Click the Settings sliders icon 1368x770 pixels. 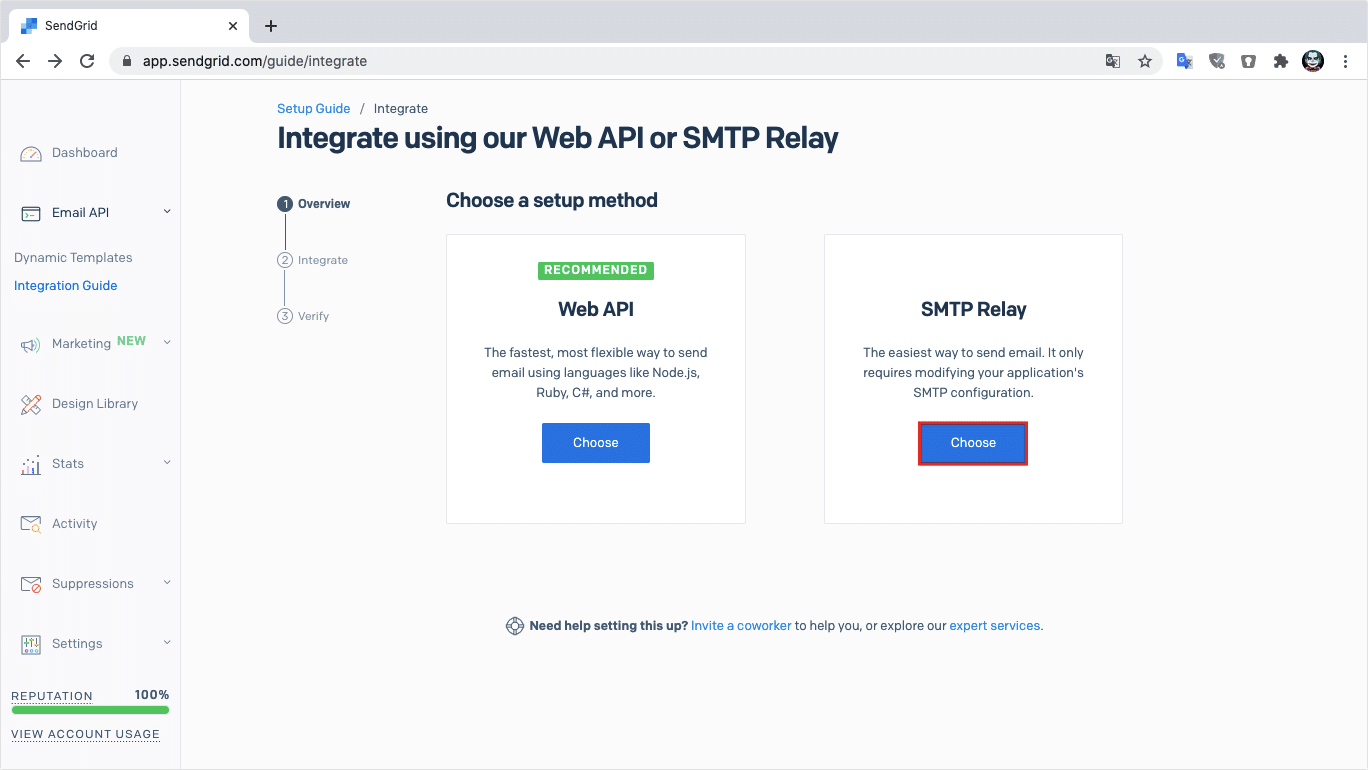tap(31, 644)
